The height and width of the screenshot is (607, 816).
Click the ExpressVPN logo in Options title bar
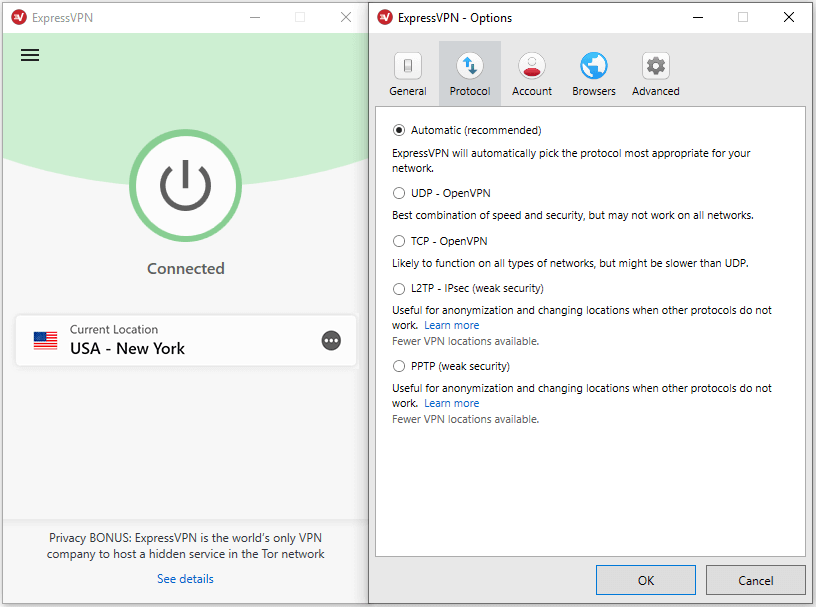click(385, 18)
